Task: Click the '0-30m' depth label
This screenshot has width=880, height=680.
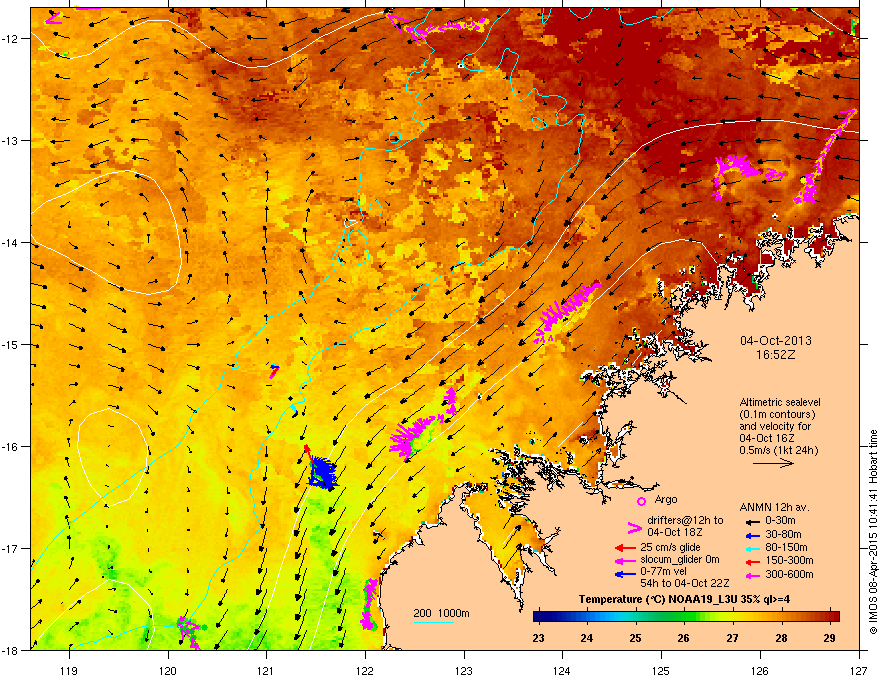Action: coord(780,521)
